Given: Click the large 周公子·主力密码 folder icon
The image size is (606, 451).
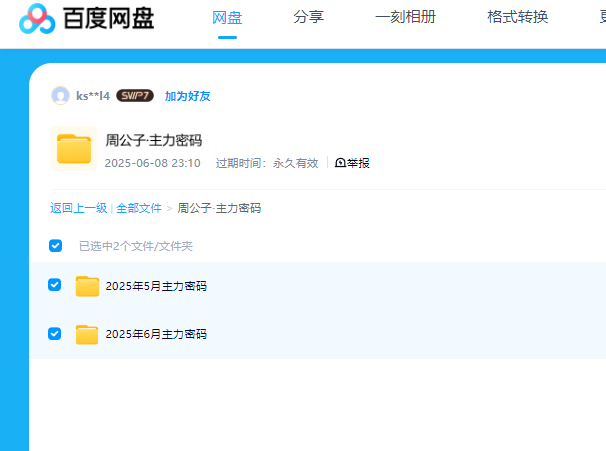Looking at the screenshot, I should [x=74, y=148].
